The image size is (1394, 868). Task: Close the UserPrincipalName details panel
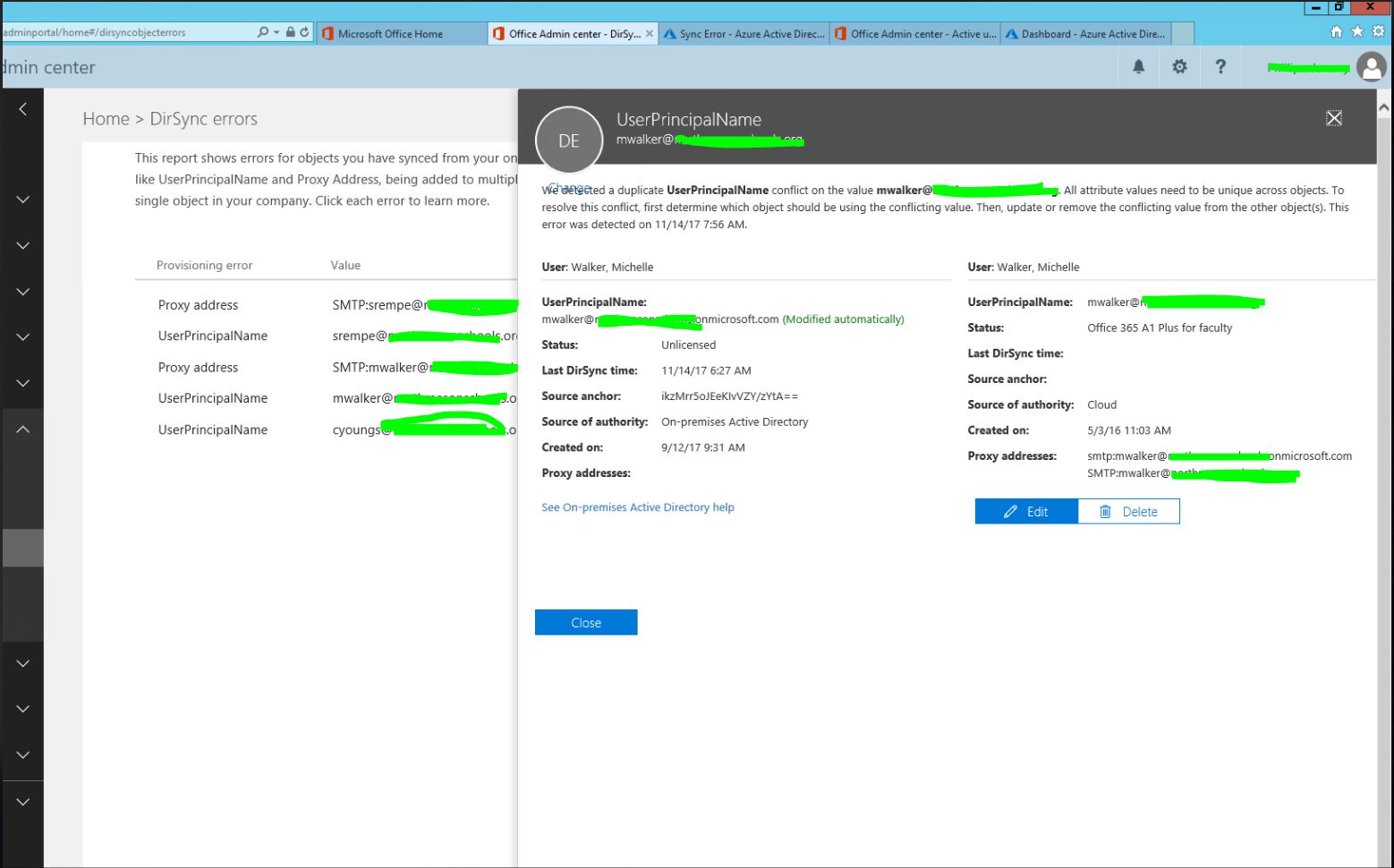[x=1334, y=118]
